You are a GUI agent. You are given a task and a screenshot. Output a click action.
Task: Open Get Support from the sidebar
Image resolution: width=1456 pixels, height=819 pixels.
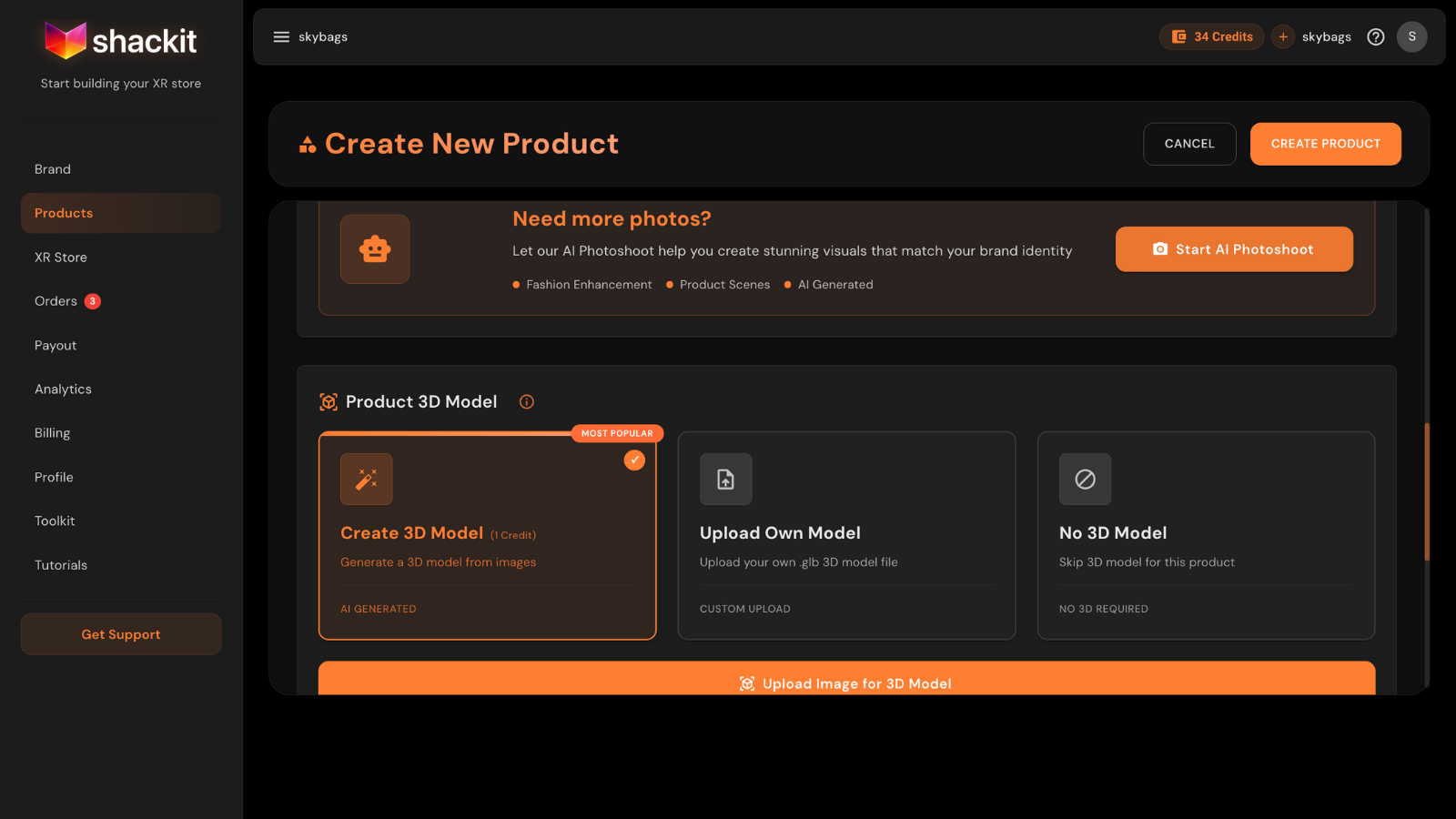click(x=120, y=633)
